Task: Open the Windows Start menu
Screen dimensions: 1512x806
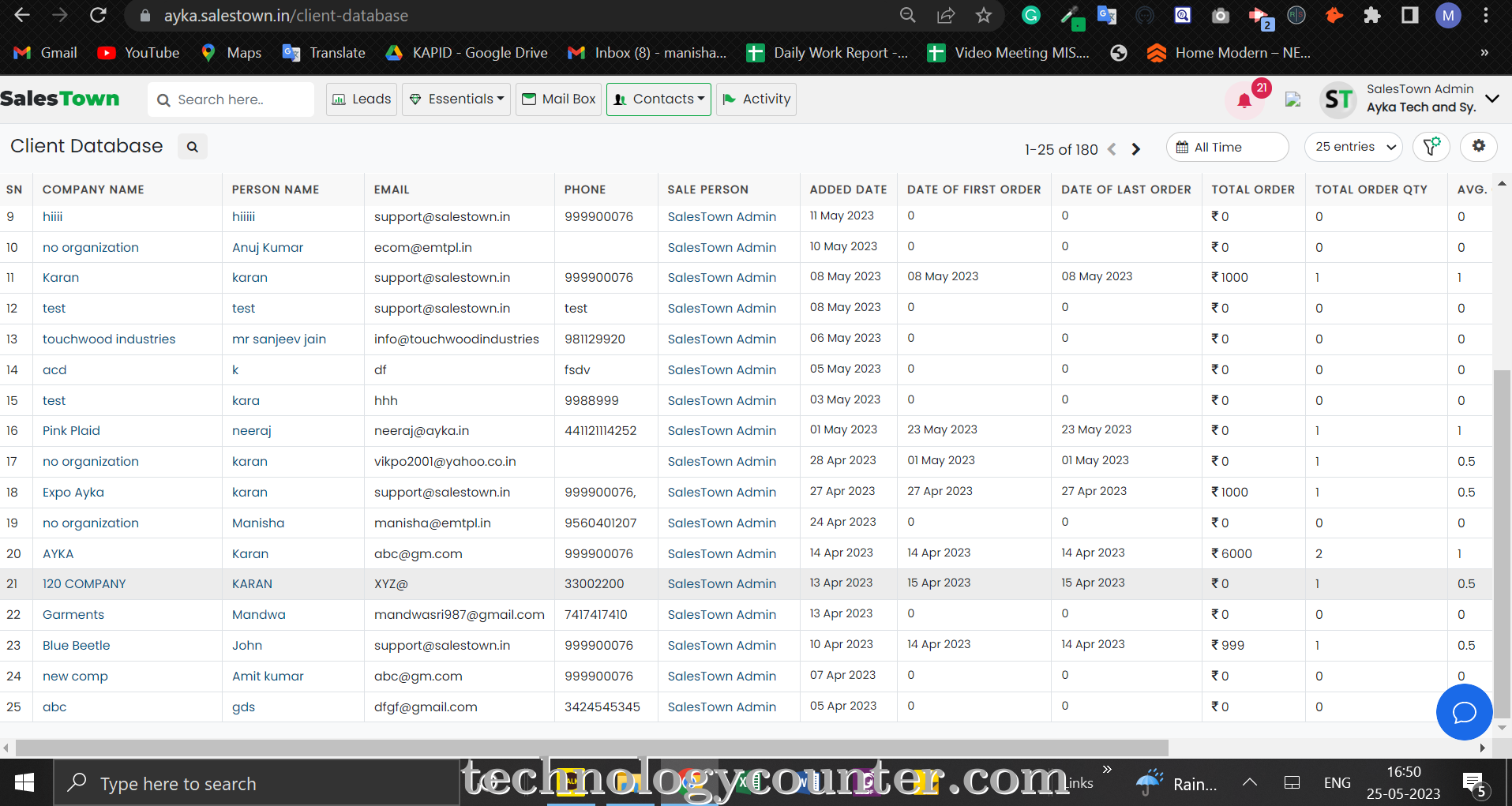Action: (x=24, y=783)
